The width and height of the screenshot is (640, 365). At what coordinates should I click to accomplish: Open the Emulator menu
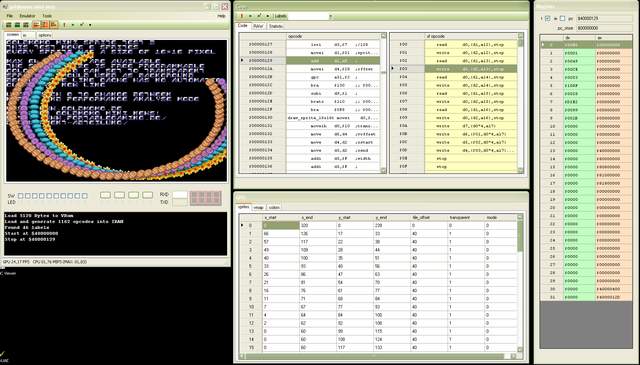27,16
